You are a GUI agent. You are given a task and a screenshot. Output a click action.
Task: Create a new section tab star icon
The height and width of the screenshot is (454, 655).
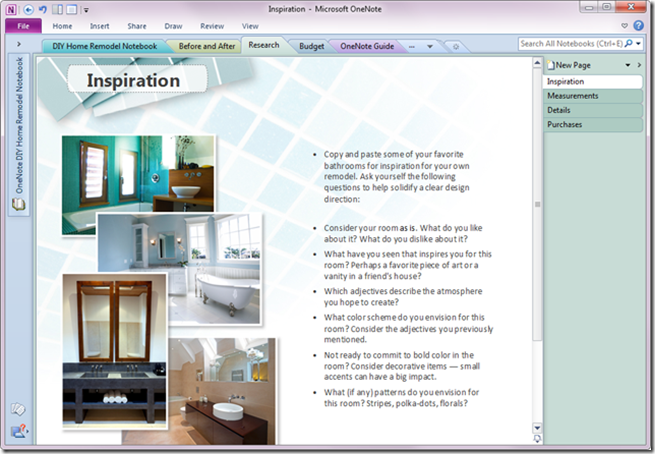[x=456, y=46]
